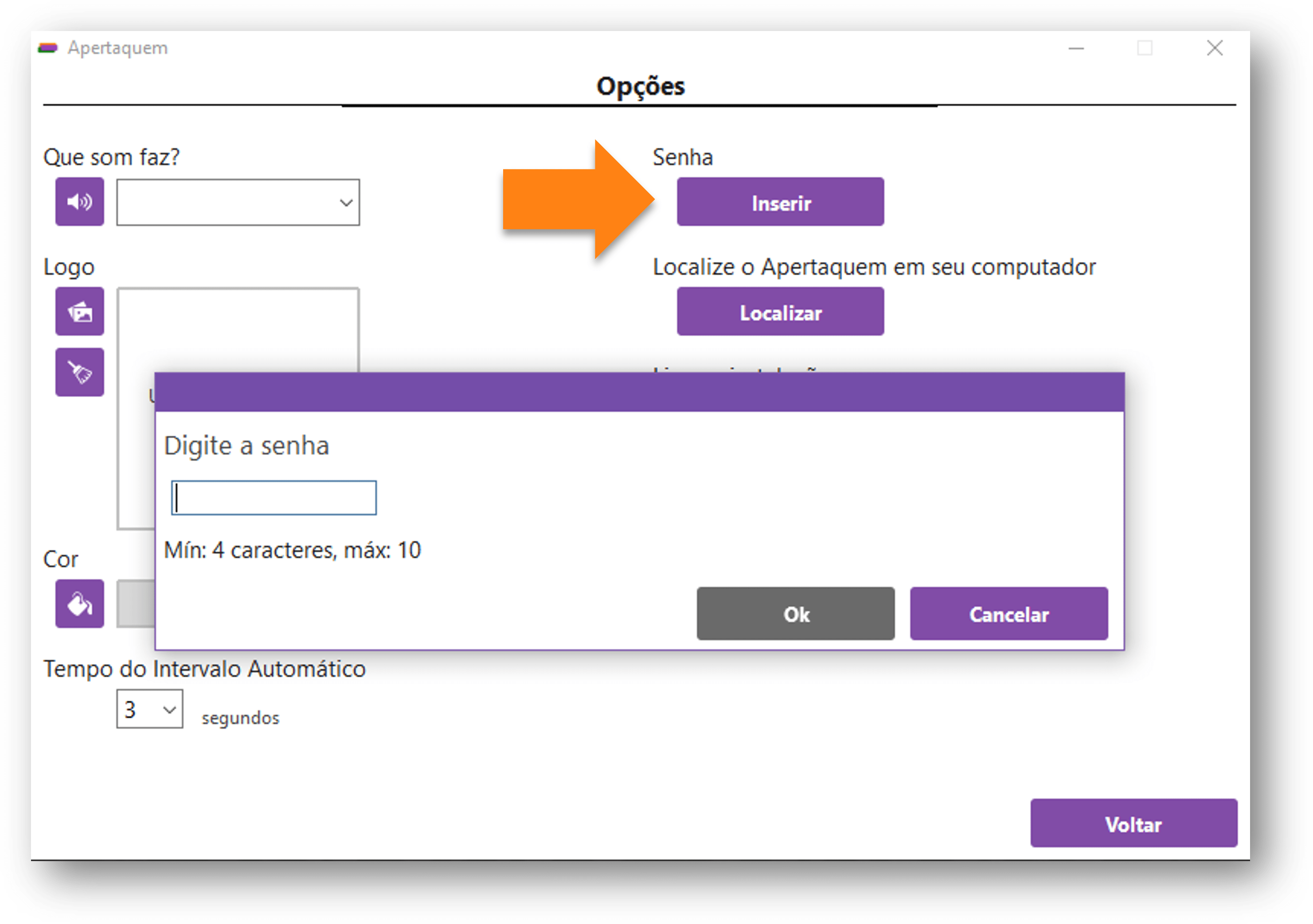Click the 'Localize o Apertaquem em seu computador' label
Screen dimensions: 1313x924
(x=875, y=267)
